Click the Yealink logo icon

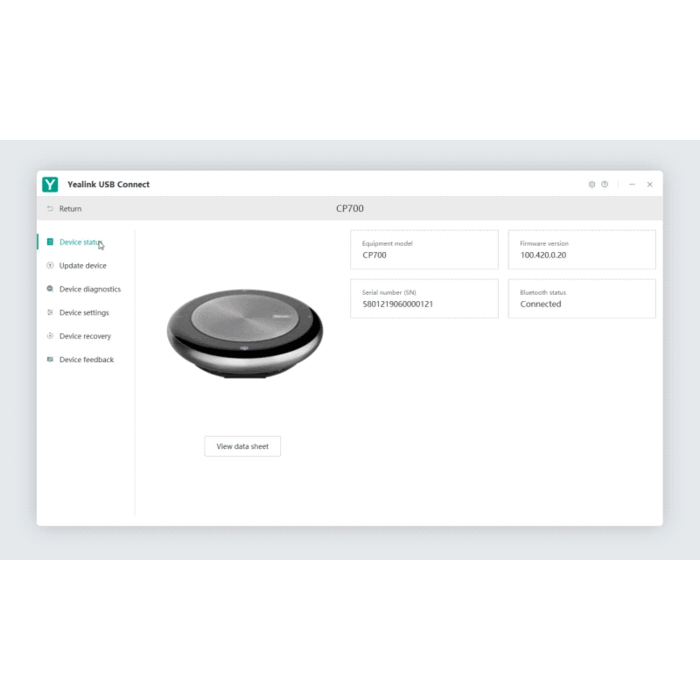pyautogui.click(x=50, y=184)
